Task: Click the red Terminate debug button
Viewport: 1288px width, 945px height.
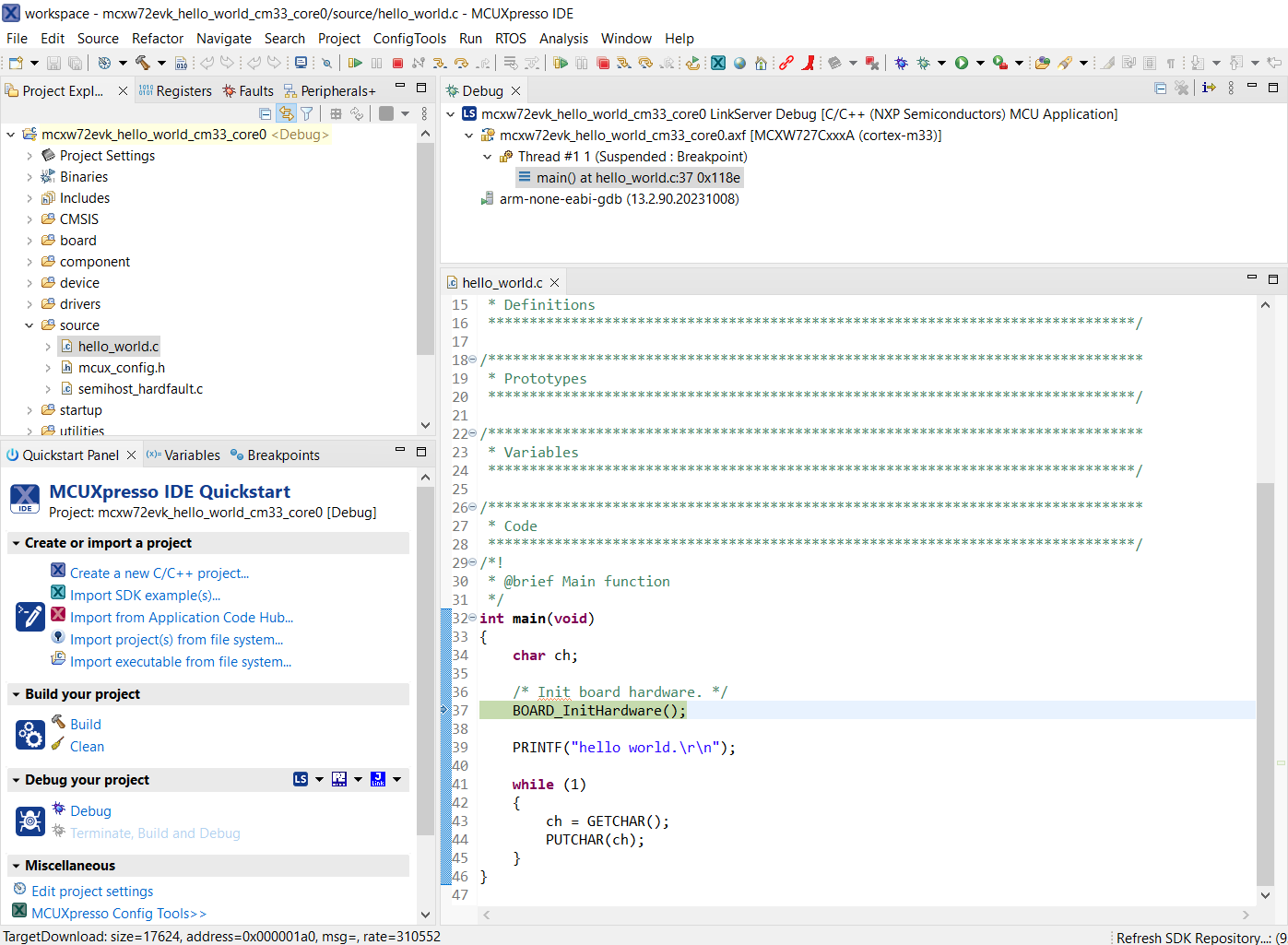Action: (x=397, y=63)
